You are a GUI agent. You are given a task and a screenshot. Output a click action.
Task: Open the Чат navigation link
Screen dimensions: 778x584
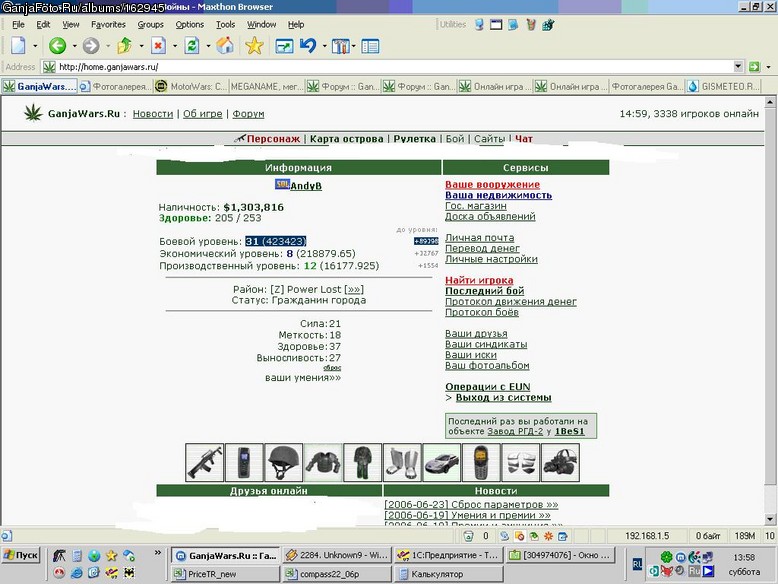click(x=523, y=139)
